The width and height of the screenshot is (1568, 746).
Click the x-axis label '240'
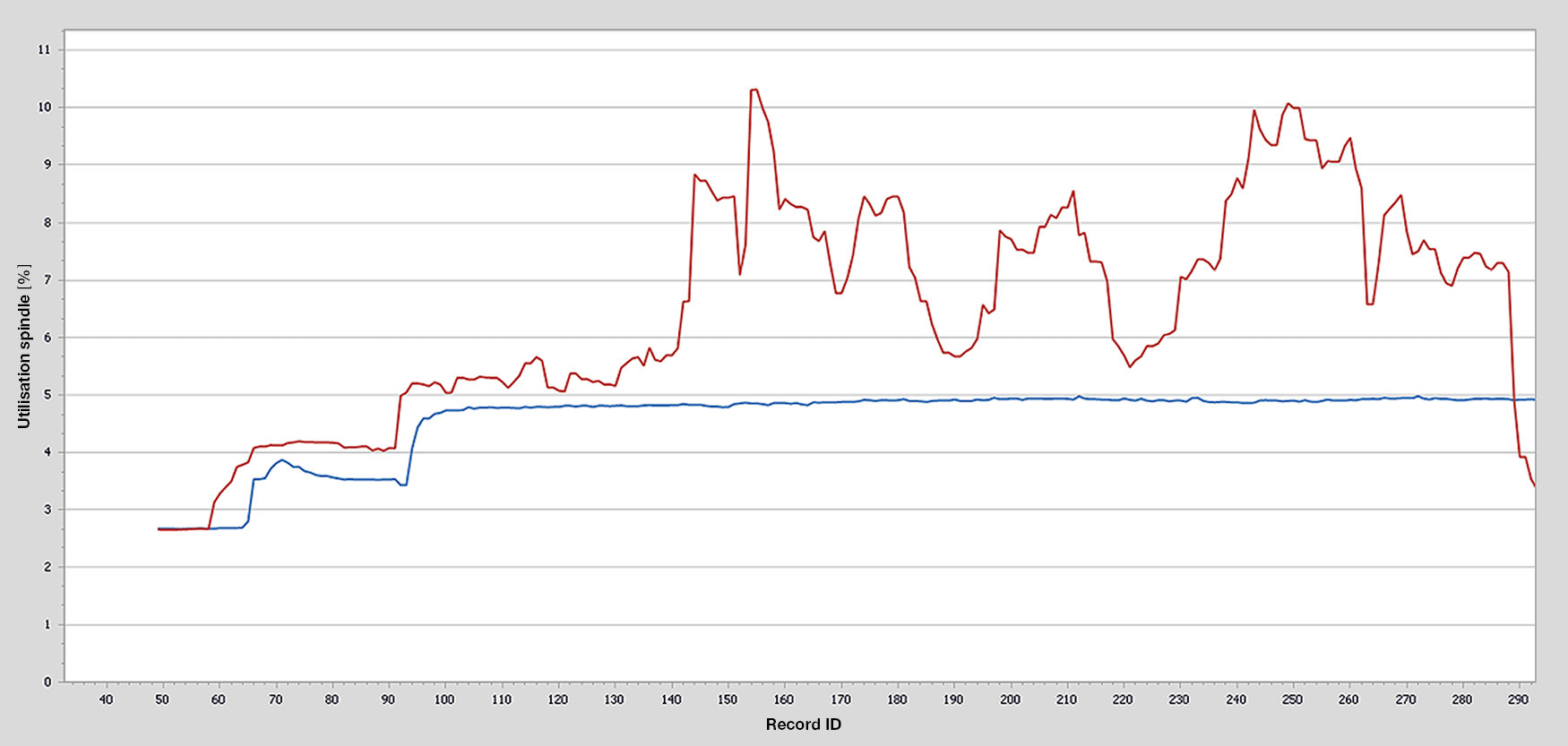coord(1236,699)
